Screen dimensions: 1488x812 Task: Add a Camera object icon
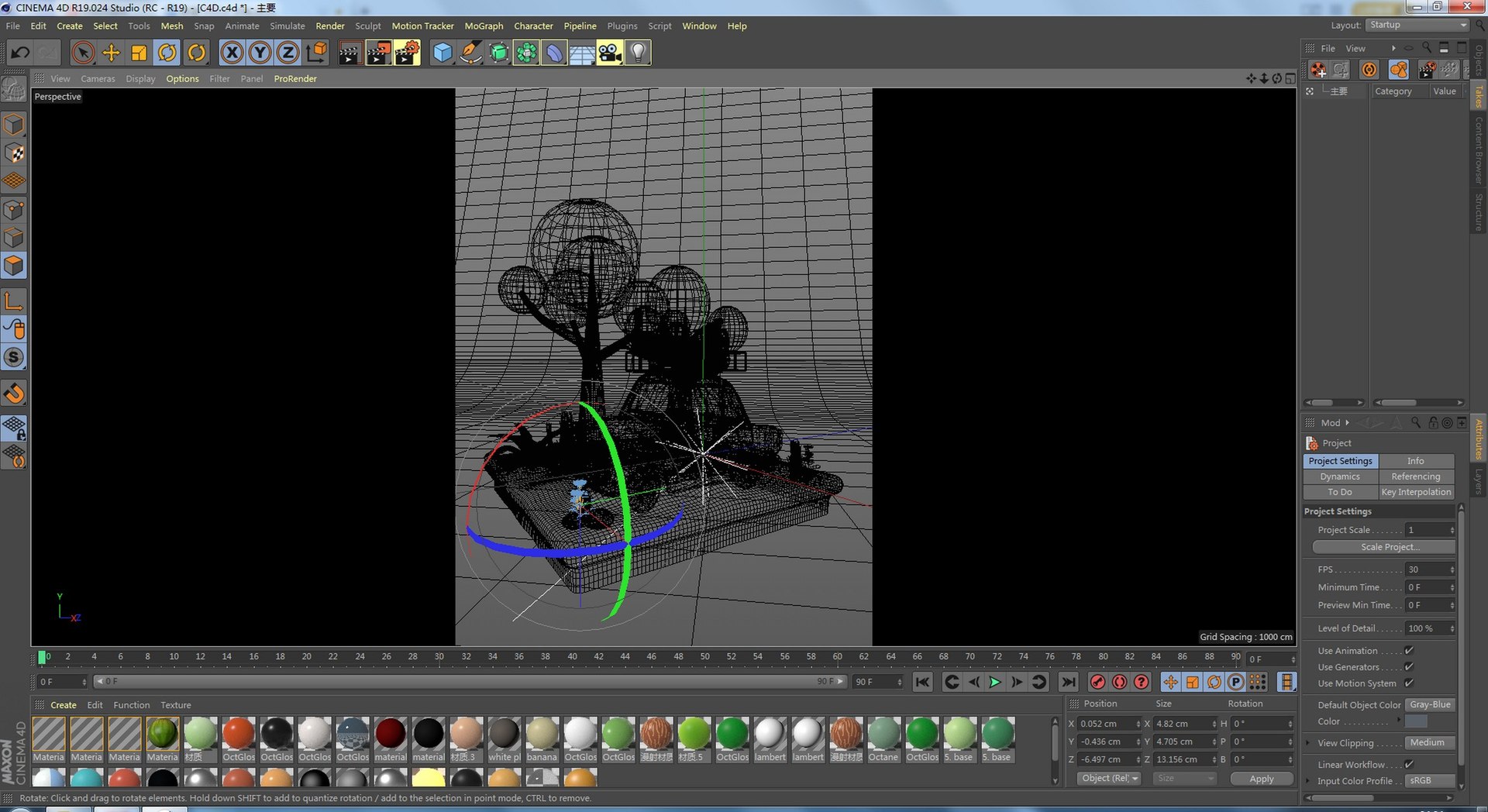(x=610, y=53)
